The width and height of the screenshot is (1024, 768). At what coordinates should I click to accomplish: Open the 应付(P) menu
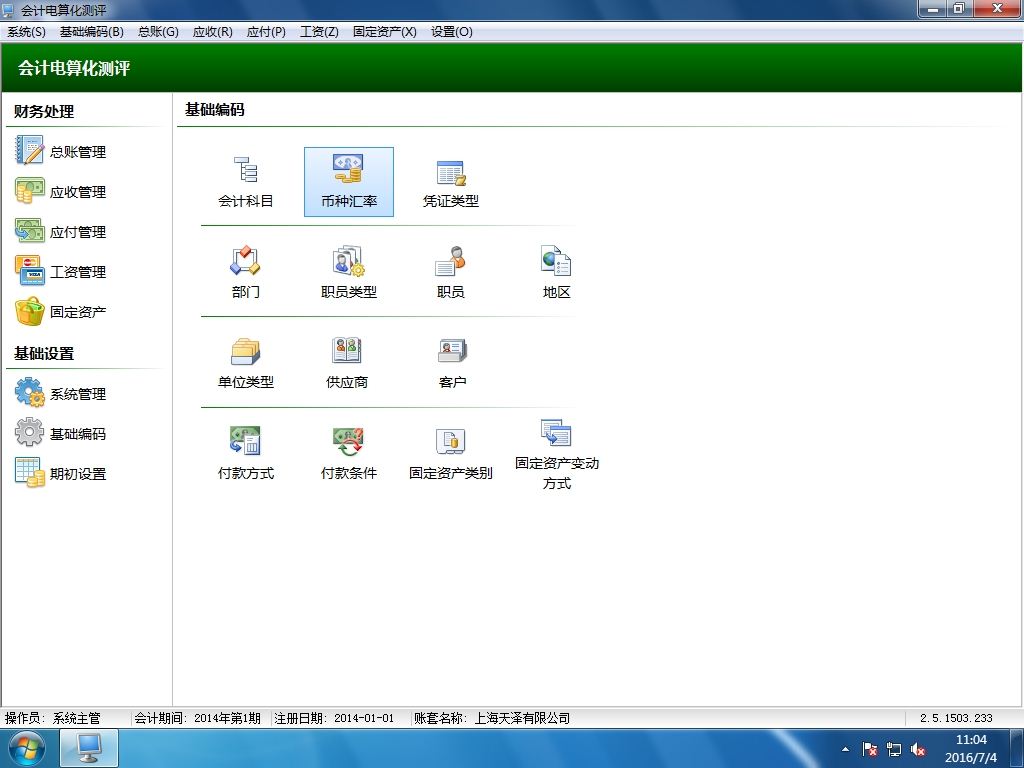(x=266, y=31)
